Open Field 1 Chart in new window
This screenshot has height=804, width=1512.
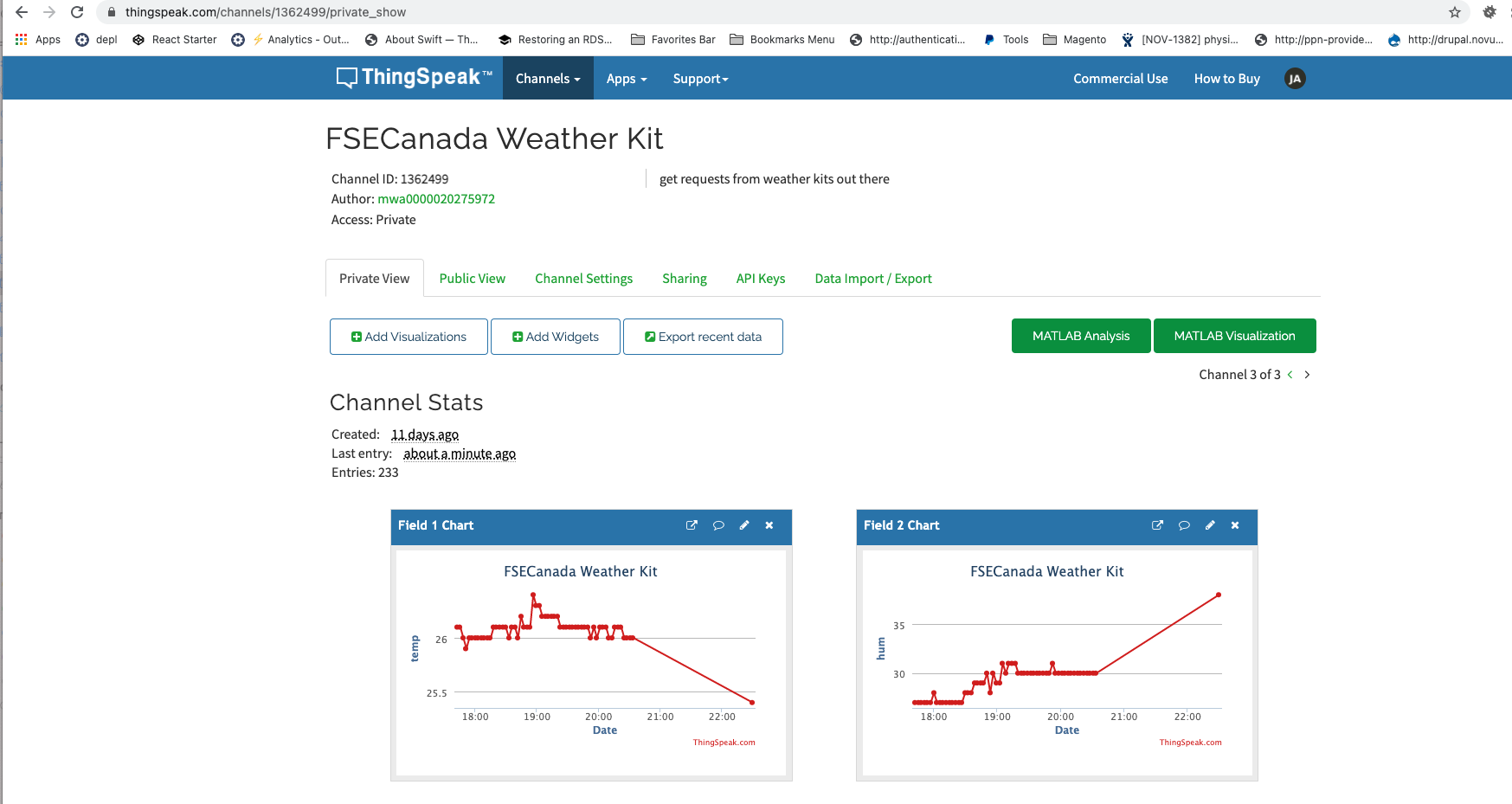coord(692,525)
